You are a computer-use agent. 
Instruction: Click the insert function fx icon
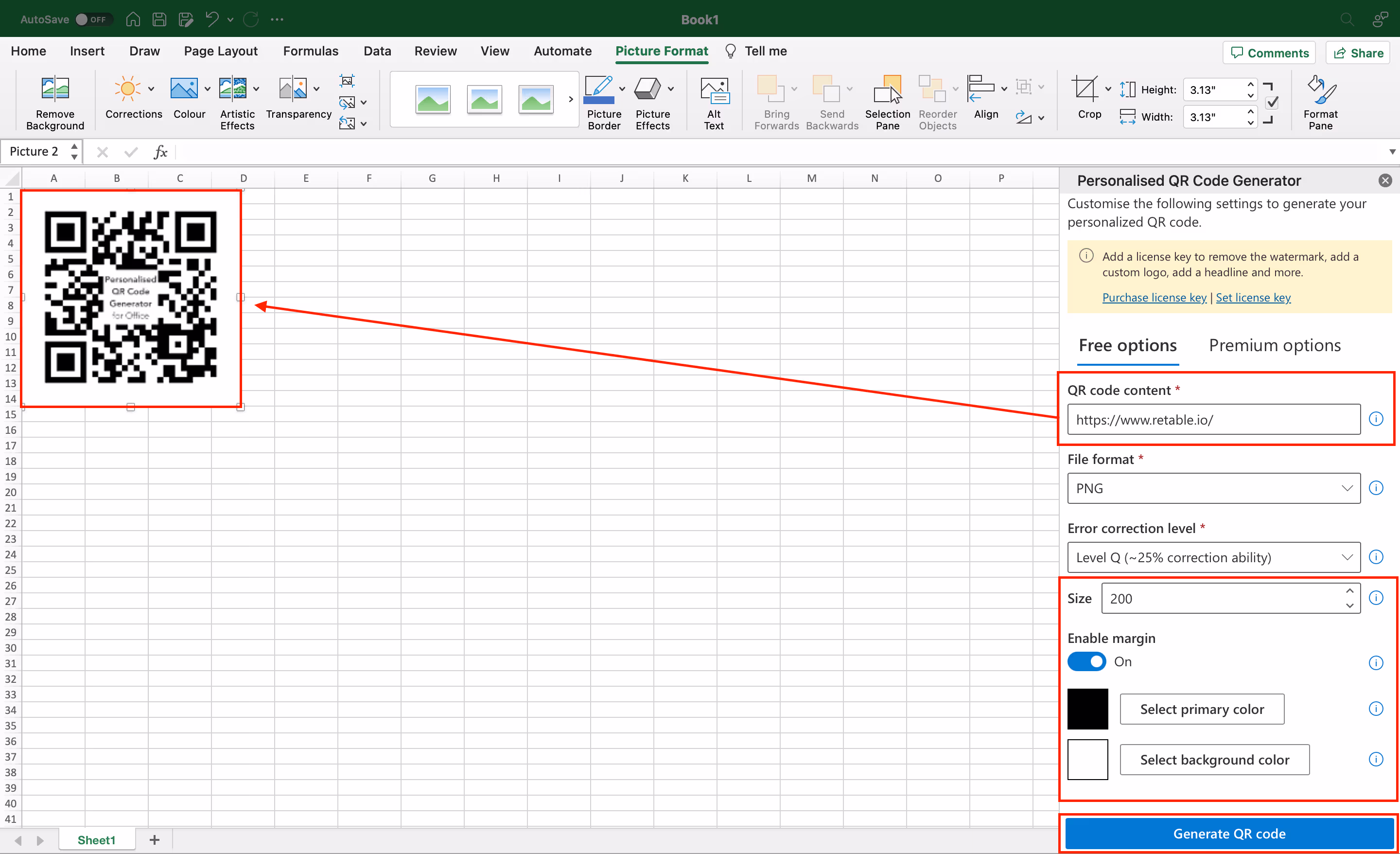click(x=160, y=152)
